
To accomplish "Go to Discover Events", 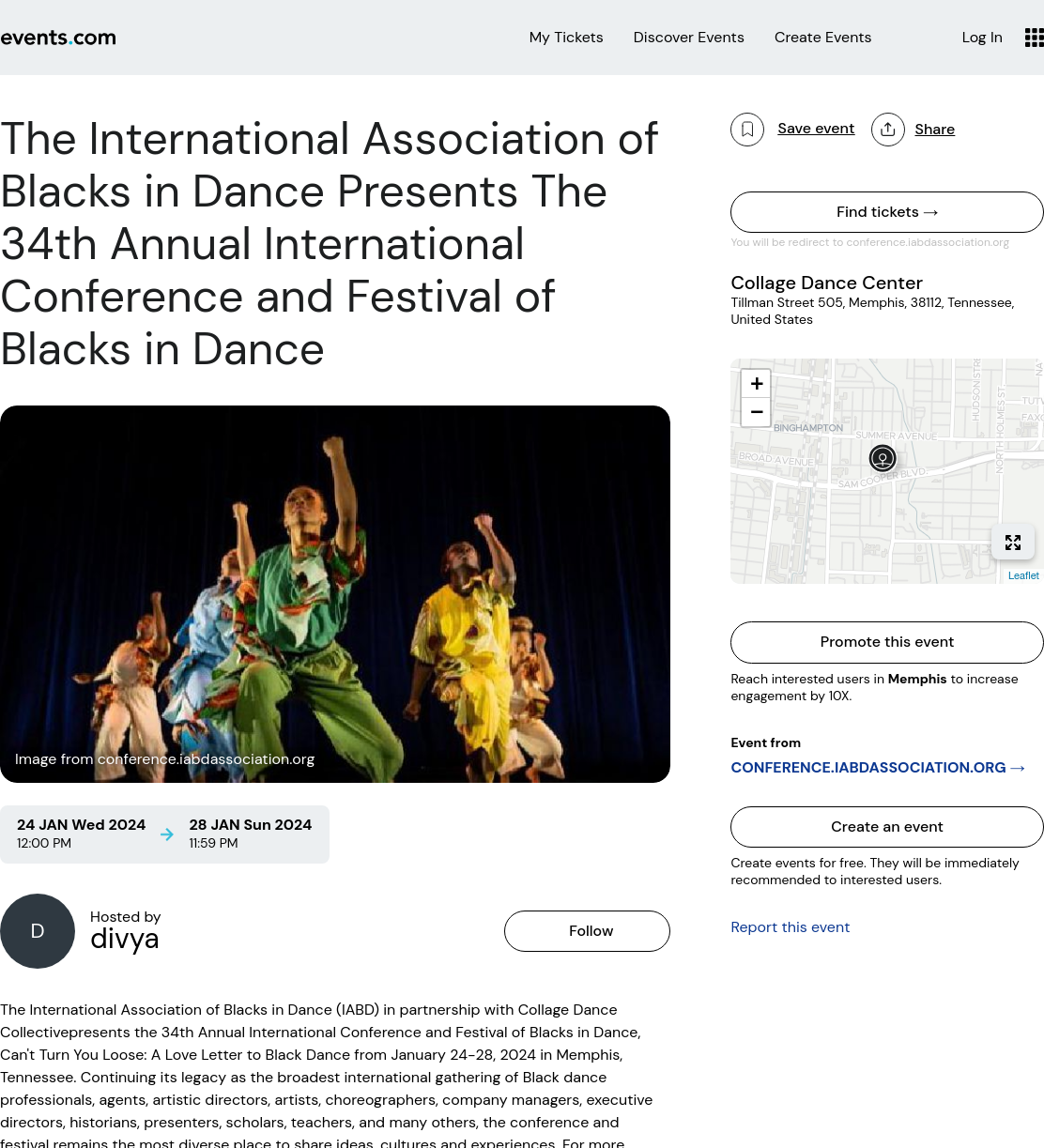I will 689,38.
